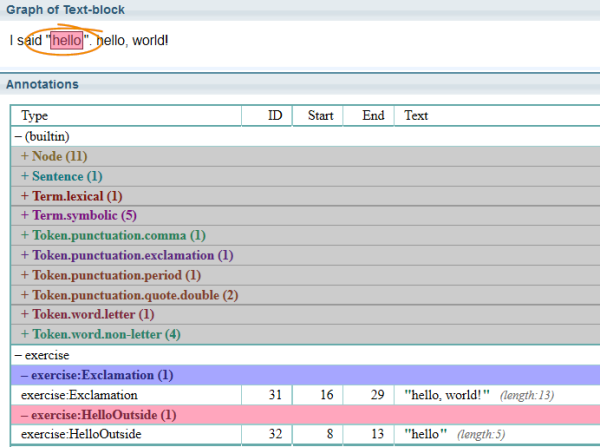Expand Token.punctuation.quote.double (2) group
The width and height of the screenshot is (600, 447).
(129, 295)
